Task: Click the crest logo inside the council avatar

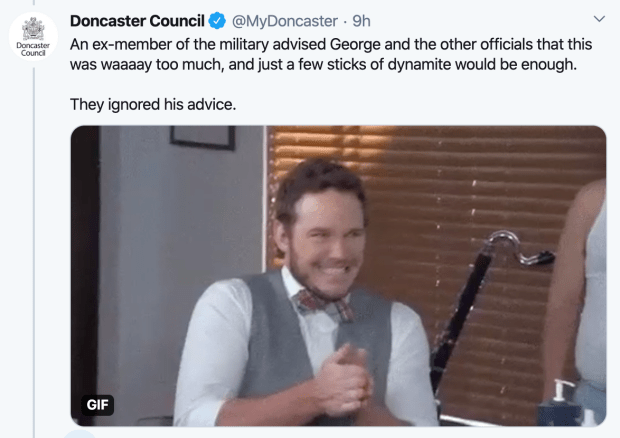Action: pos(33,28)
